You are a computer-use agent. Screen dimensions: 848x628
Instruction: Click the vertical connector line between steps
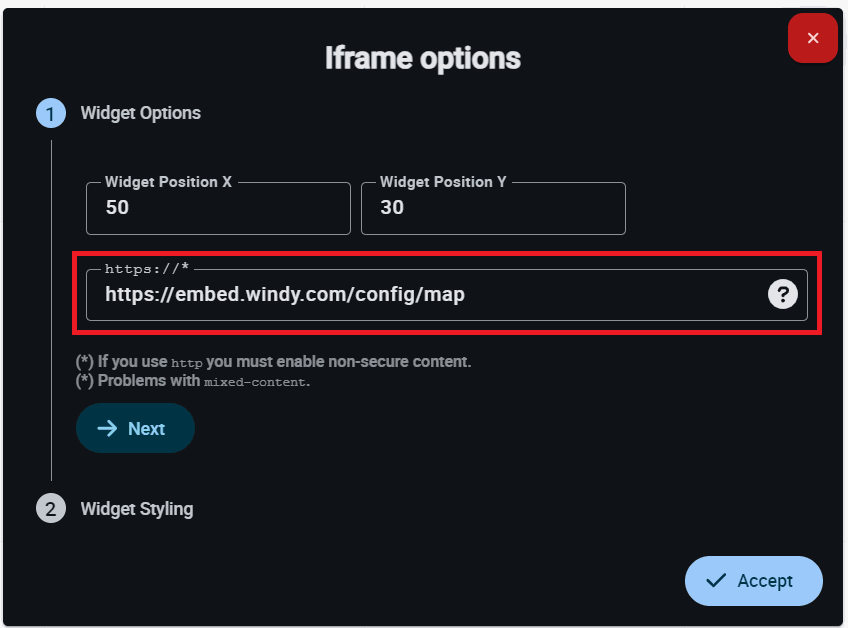click(51, 300)
